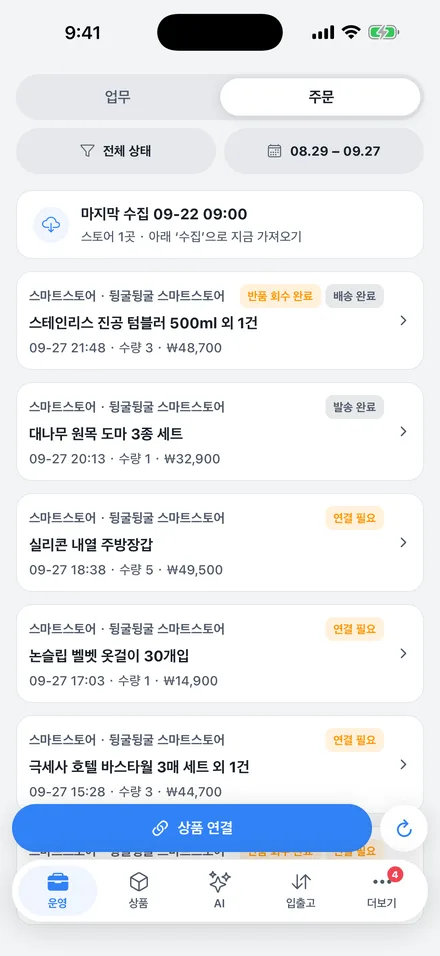440x956 pixels.
Task: Expand the 실리콘 내열 주방장갑 order chevron
Action: [403, 543]
